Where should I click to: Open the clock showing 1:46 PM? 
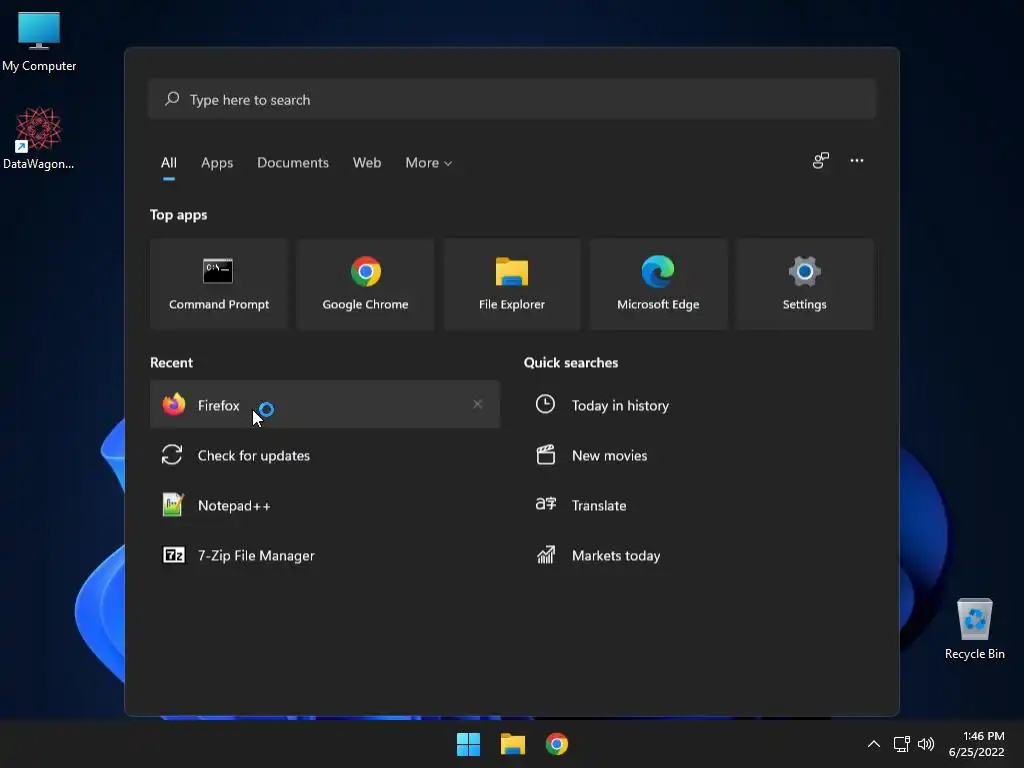point(976,744)
